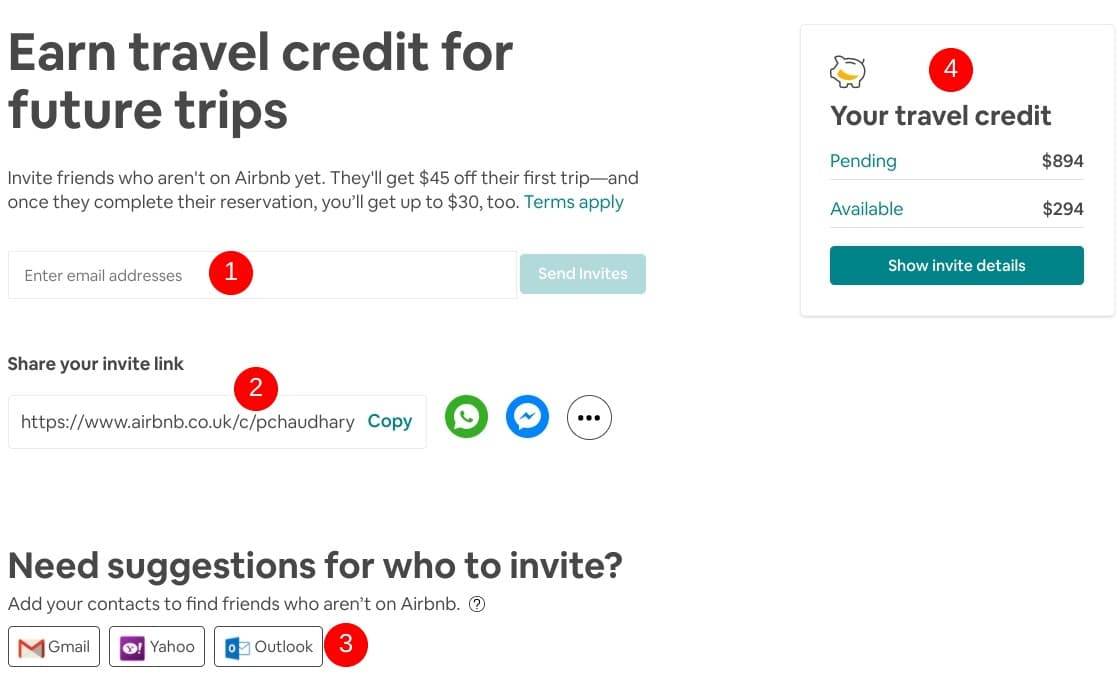Image resolution: width=1119 pixels, height=678 pixels.
Task: Connect your Gmail contacts
Action: coord(53,646)
